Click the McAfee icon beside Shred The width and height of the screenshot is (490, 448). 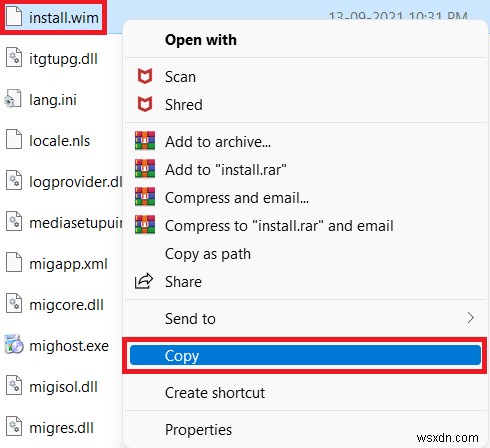(x=145, y=104)
